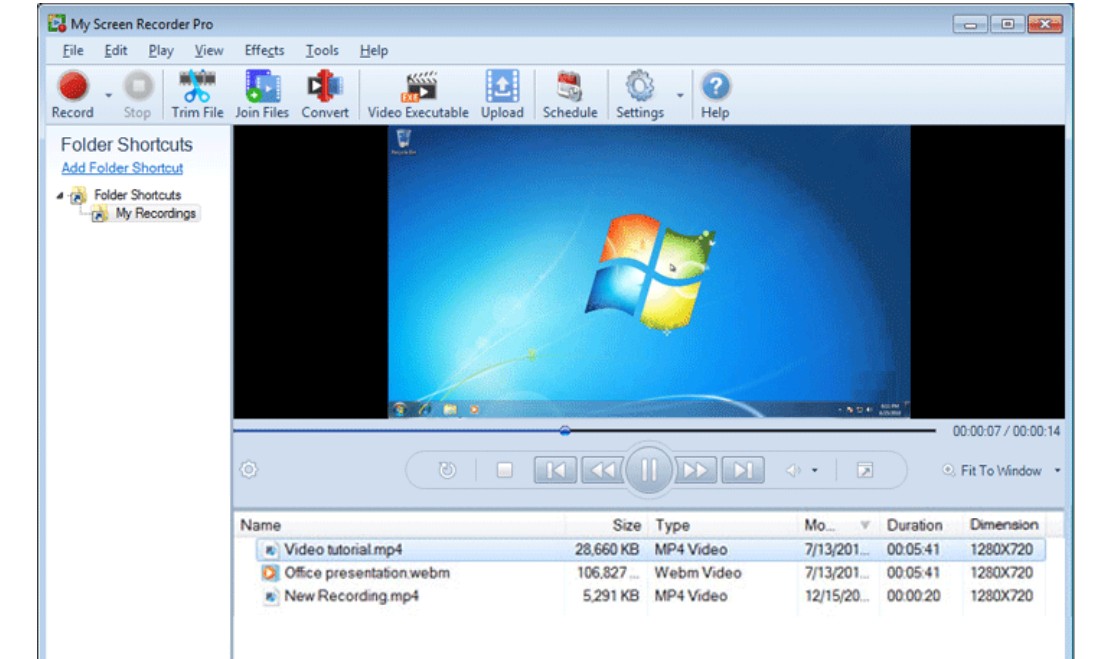Pause the playing video
The width and height of the screenshot is (1111, 659).
coord(648,470)
